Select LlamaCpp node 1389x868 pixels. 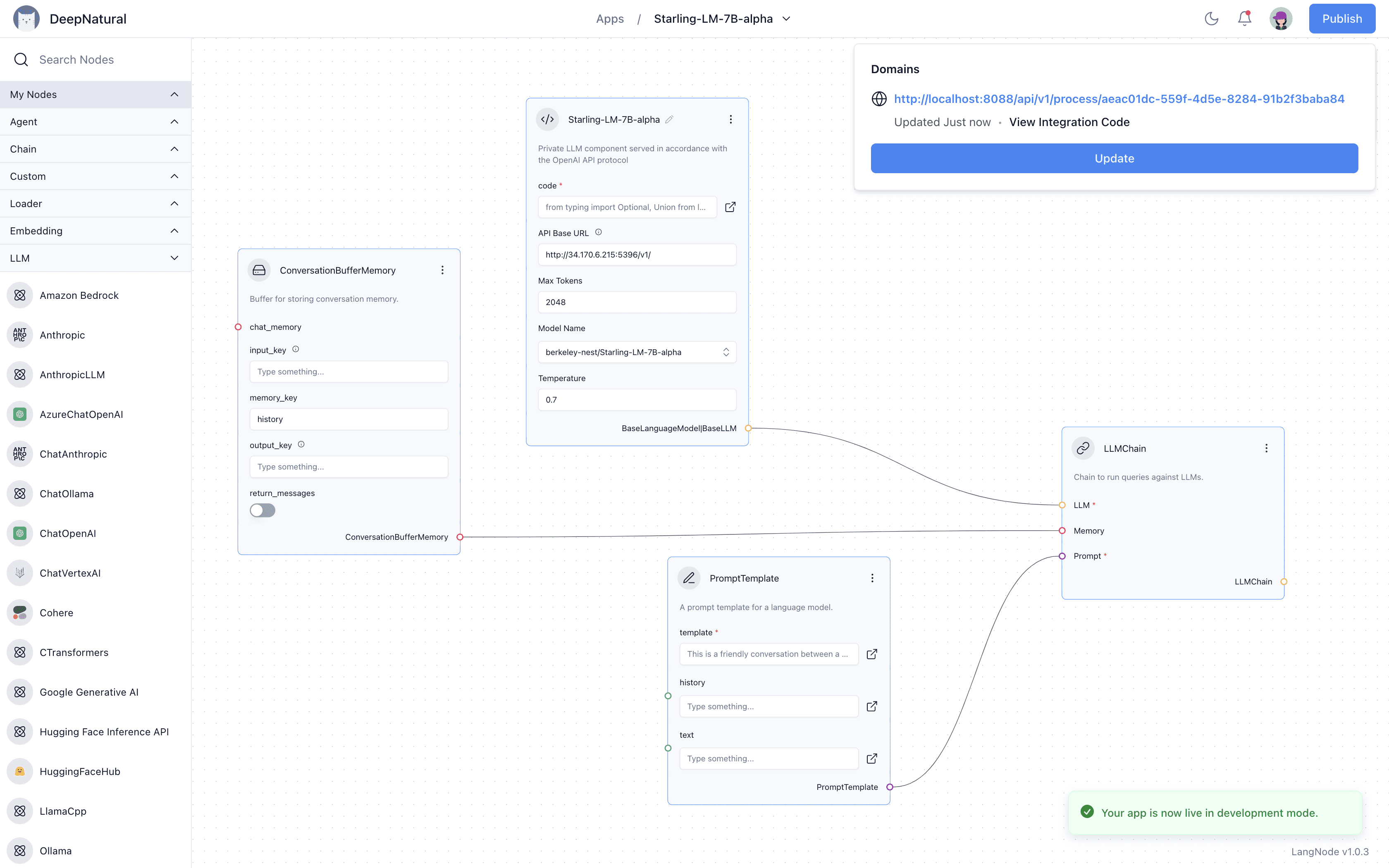coord(95,811)
